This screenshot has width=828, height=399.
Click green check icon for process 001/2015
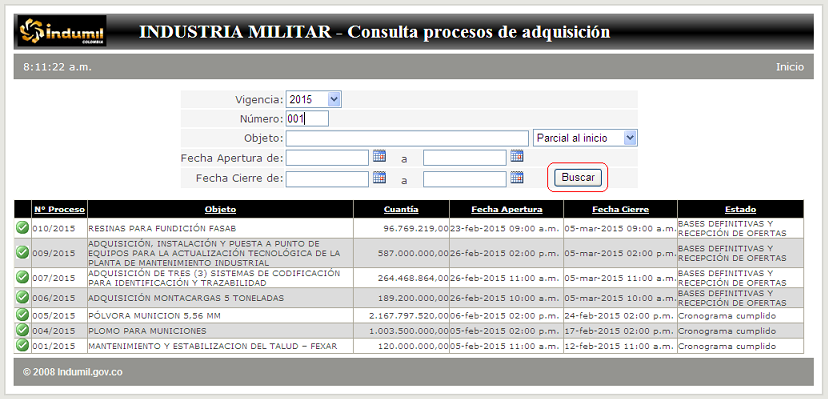click(x=22, y=346)
